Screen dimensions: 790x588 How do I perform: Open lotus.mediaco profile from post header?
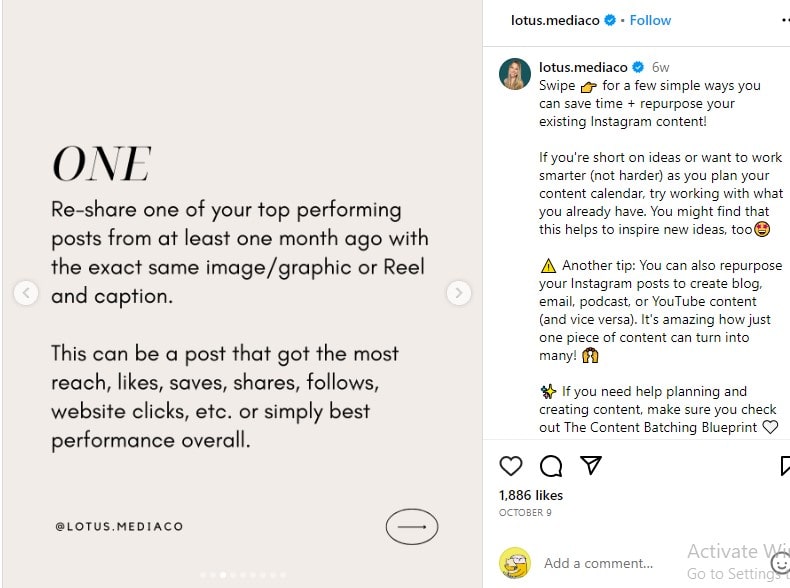[555, 20]
